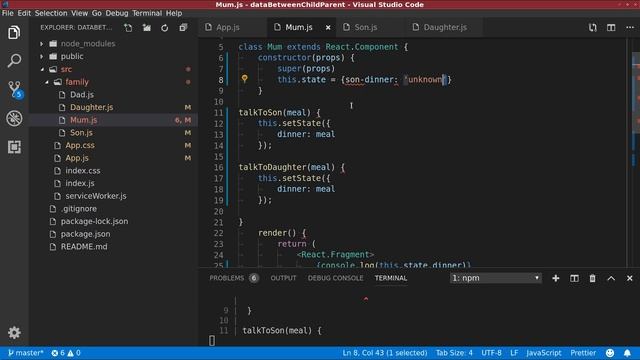The image size is (640, 360).
Task: Open serviceWorker.js in the file tree
Action: click(96, 196)
